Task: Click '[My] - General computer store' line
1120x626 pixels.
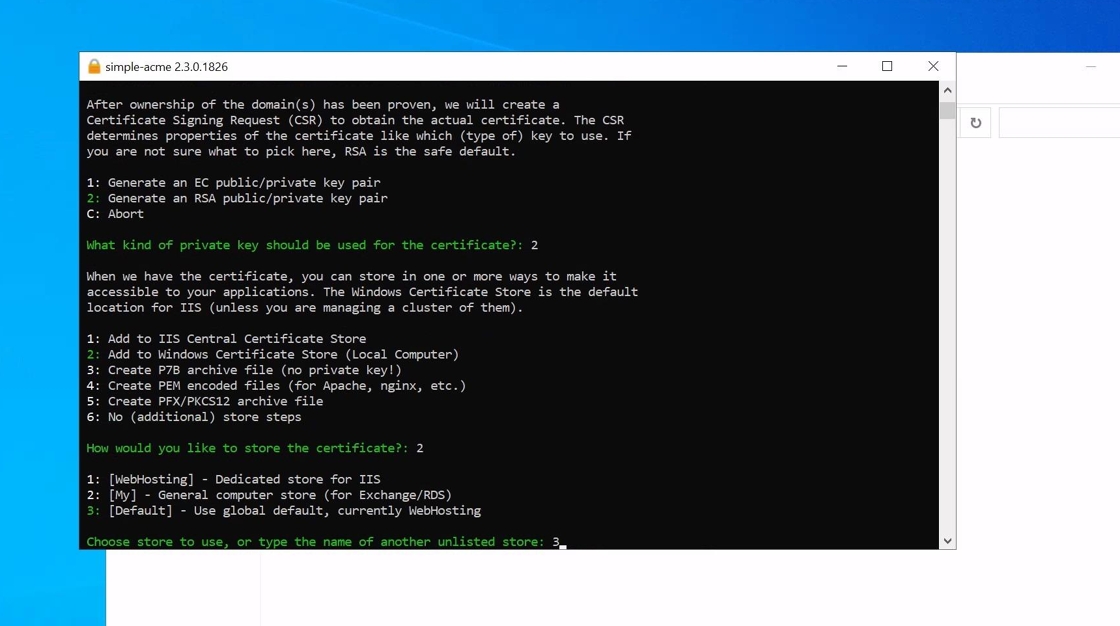Action: click(269, 495)
